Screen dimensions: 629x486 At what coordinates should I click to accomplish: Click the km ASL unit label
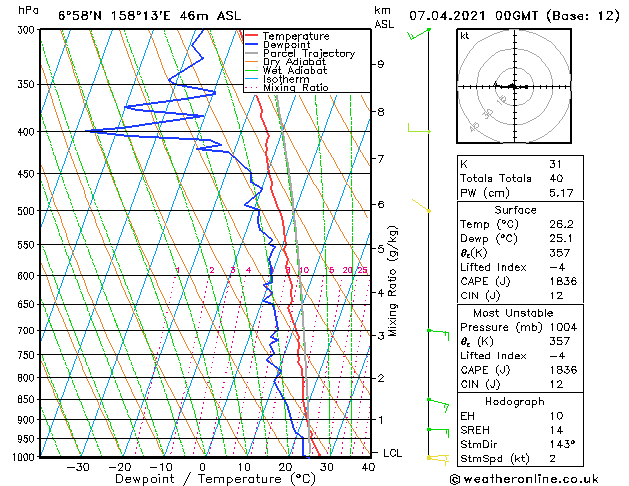(x=383, y=17)
